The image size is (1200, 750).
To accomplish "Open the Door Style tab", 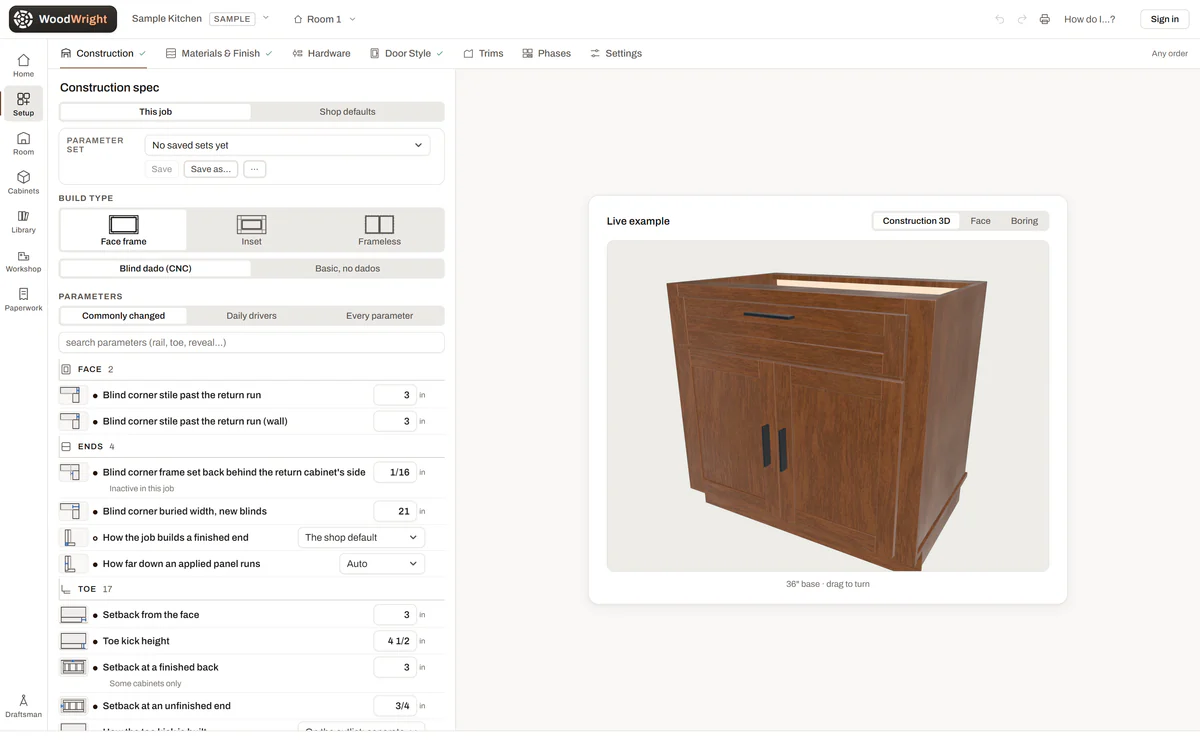I will (x=406, y=54).
